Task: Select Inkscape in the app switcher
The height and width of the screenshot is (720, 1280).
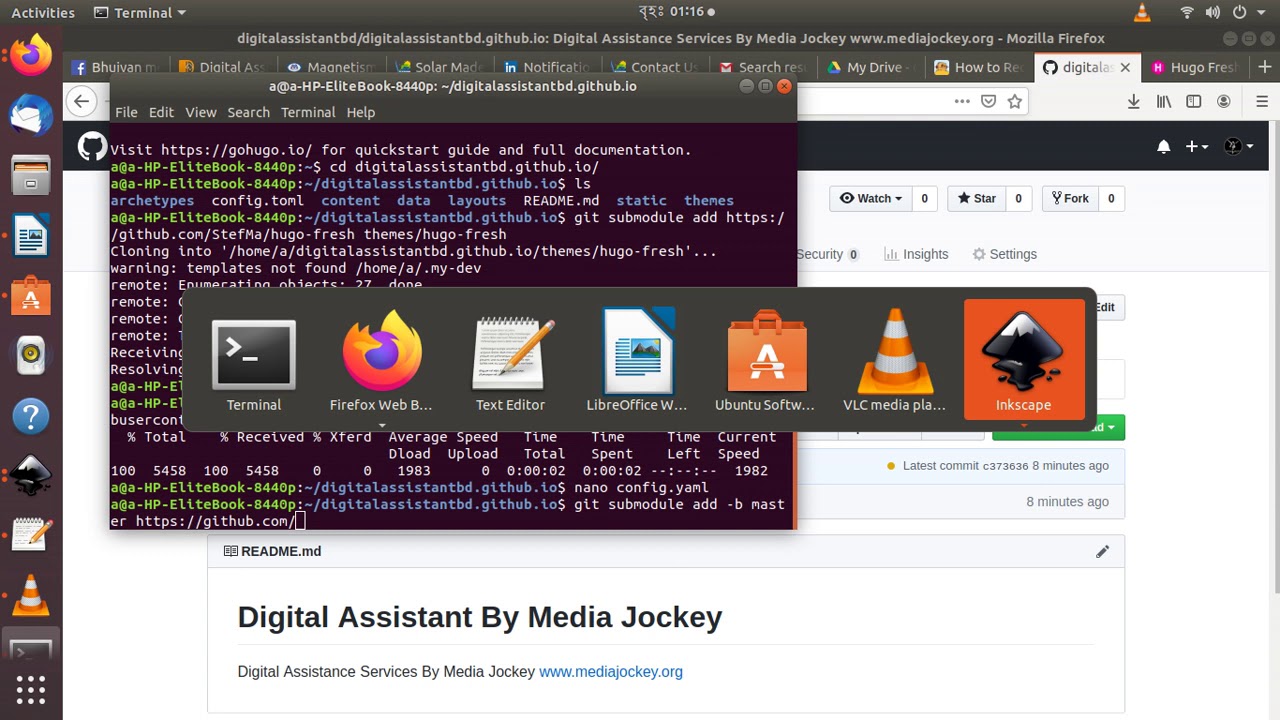Action: (x=1023, y=359)
